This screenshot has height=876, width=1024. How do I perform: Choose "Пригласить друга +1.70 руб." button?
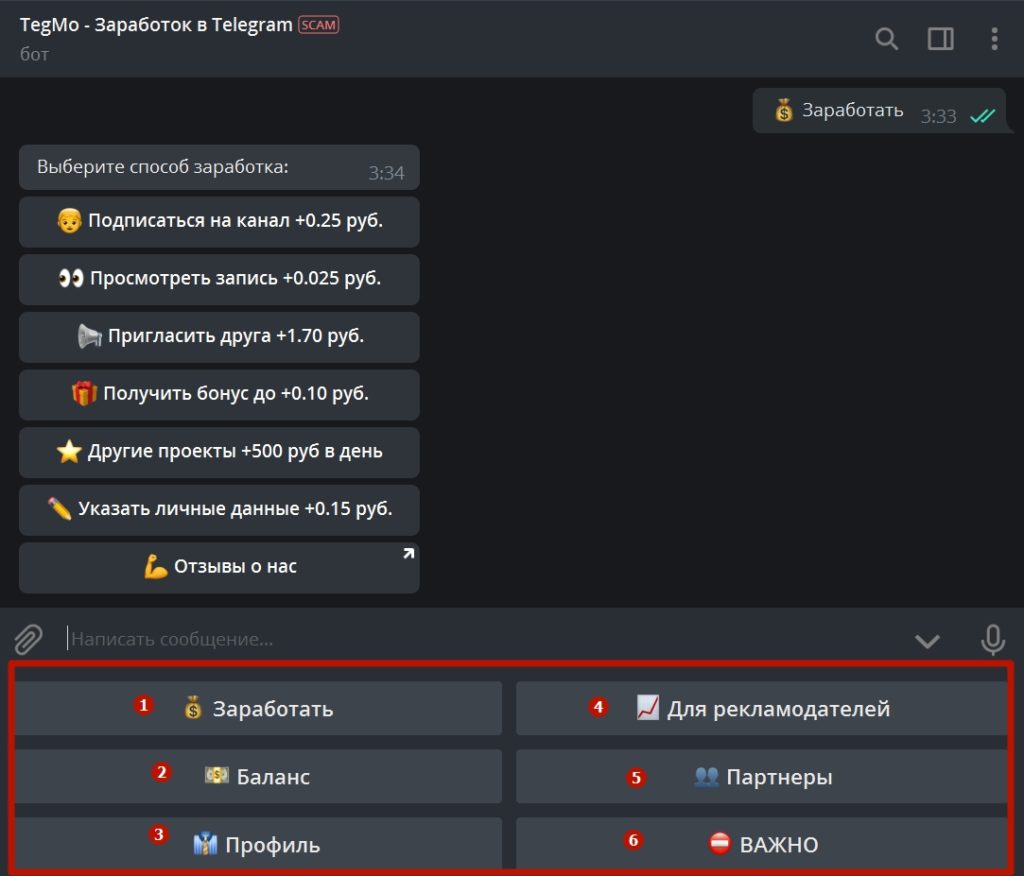tap(219, 337)
